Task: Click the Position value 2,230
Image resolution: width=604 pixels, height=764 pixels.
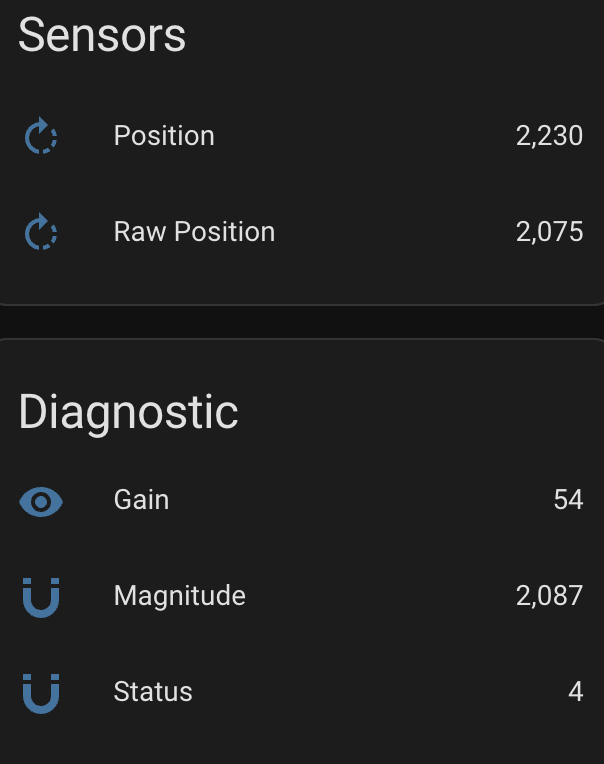Action: pos(549,136)
